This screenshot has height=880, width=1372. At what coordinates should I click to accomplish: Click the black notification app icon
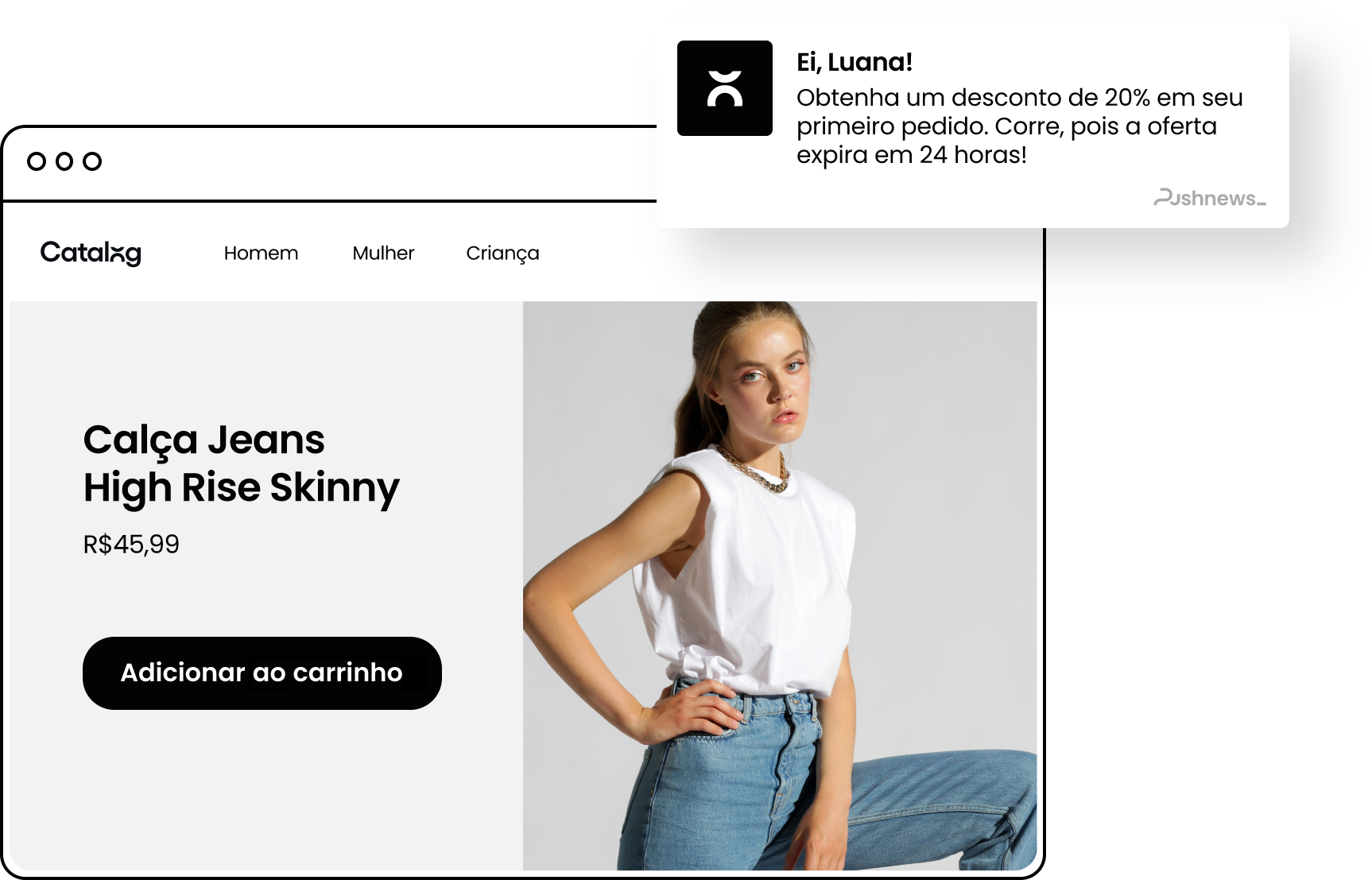click(724, 88)
